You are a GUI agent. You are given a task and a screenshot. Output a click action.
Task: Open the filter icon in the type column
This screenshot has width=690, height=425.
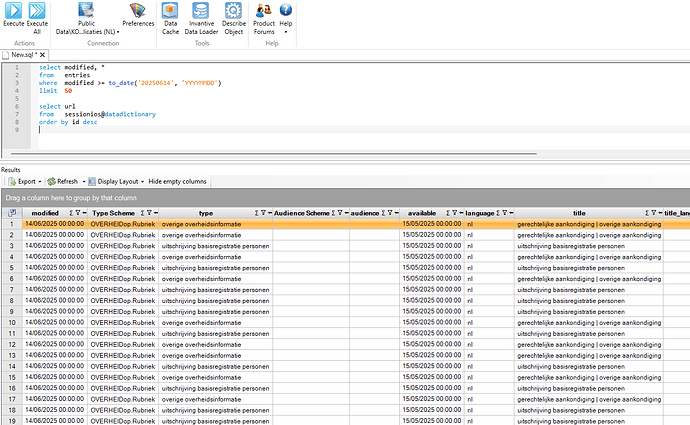click(263, 213)
